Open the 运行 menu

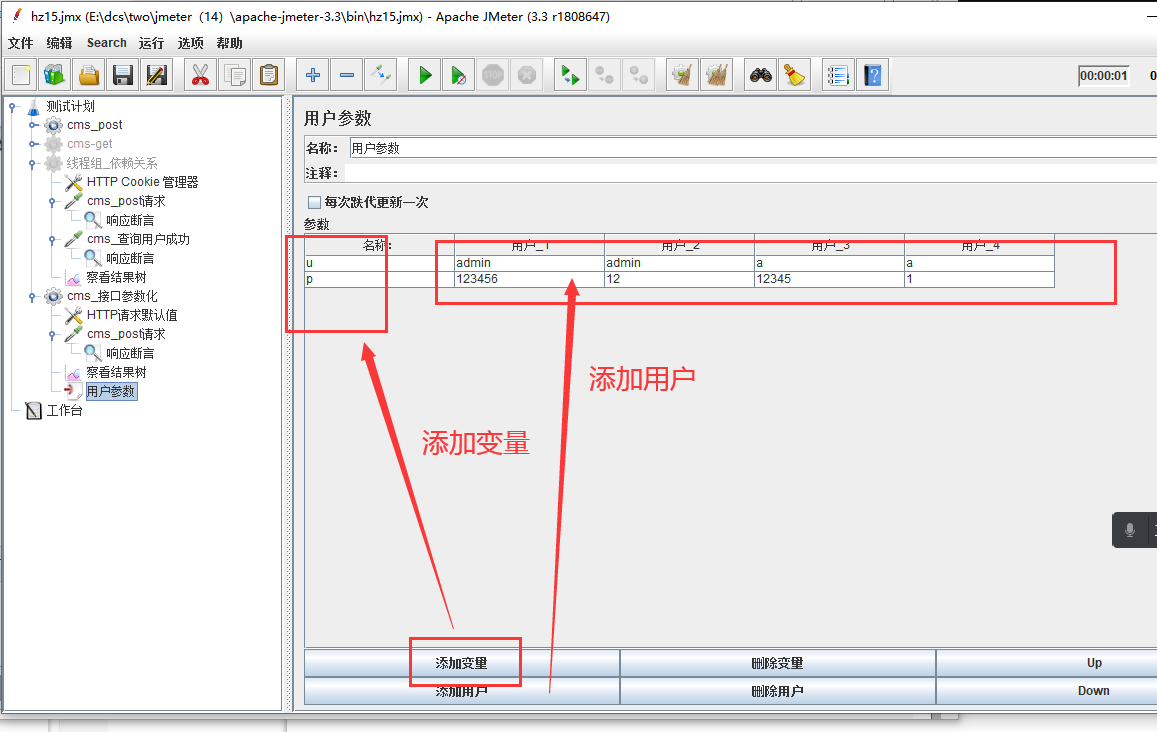click(151, 43)
